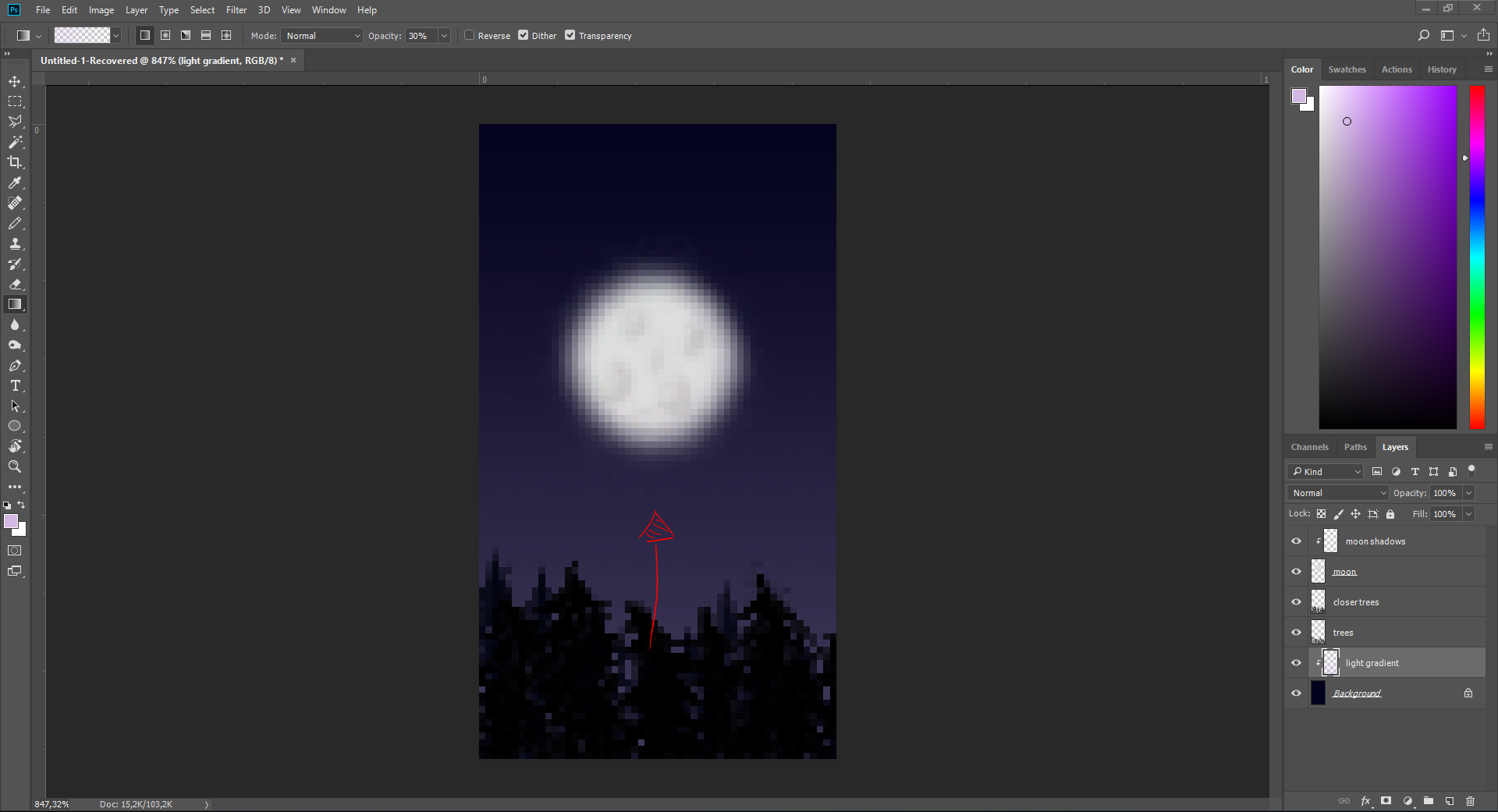Click the Reflected Gradient style icon

pos(206,35)
